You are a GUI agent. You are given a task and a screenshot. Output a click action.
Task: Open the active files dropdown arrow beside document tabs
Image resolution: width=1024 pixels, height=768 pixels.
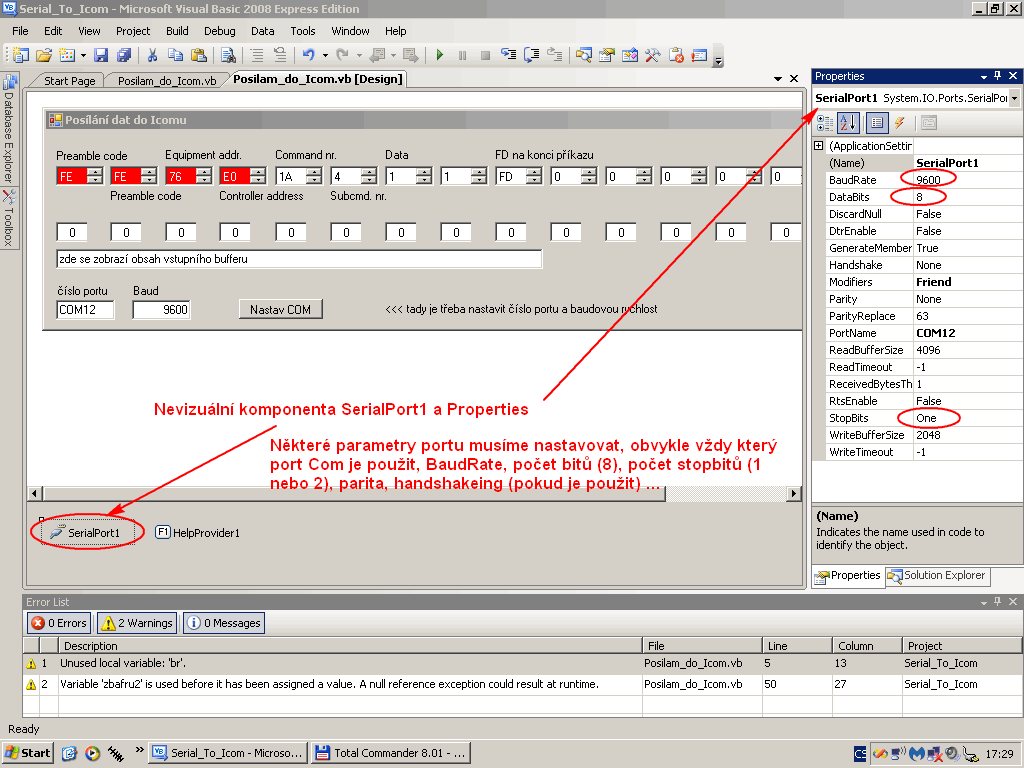pos(778,79)
